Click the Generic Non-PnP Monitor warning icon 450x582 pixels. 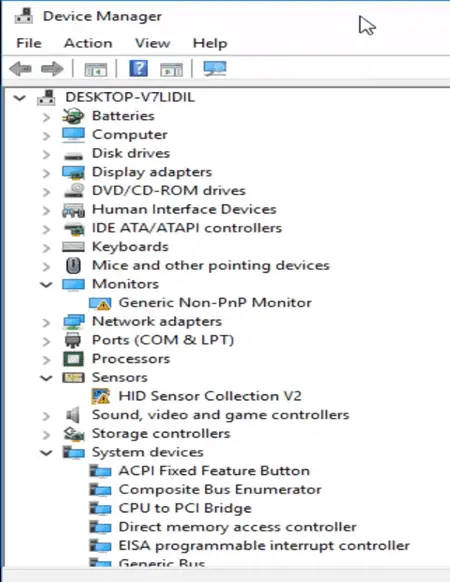coord(100,303)
